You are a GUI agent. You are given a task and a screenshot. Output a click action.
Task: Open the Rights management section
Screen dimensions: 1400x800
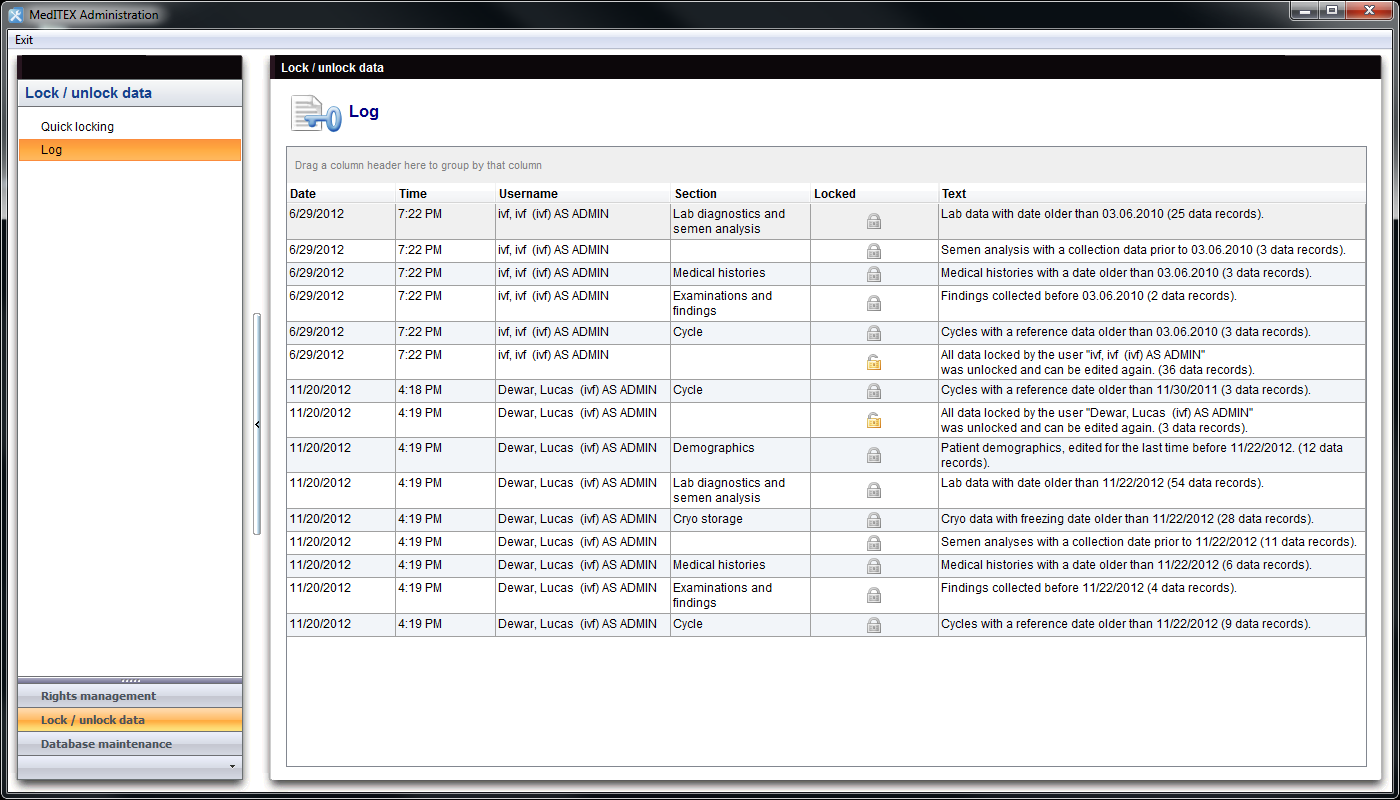pos(130,696)
